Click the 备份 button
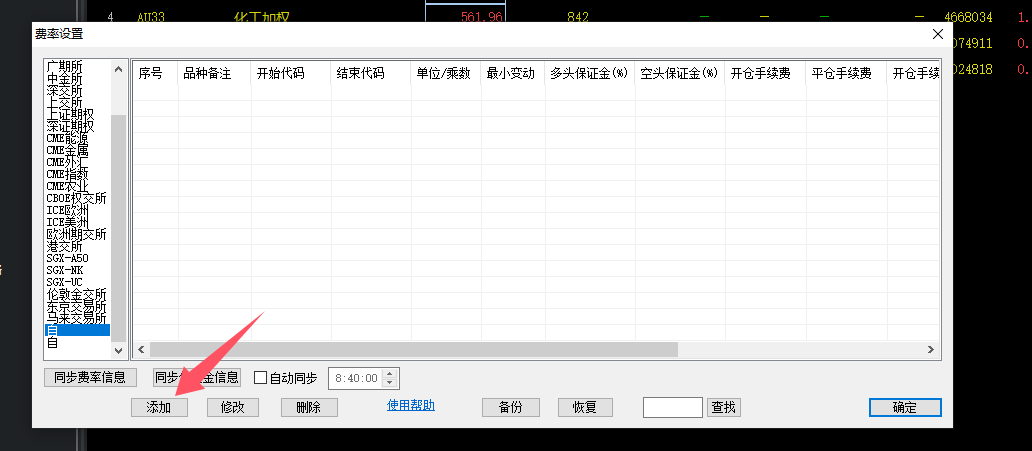 pos(511,408)
